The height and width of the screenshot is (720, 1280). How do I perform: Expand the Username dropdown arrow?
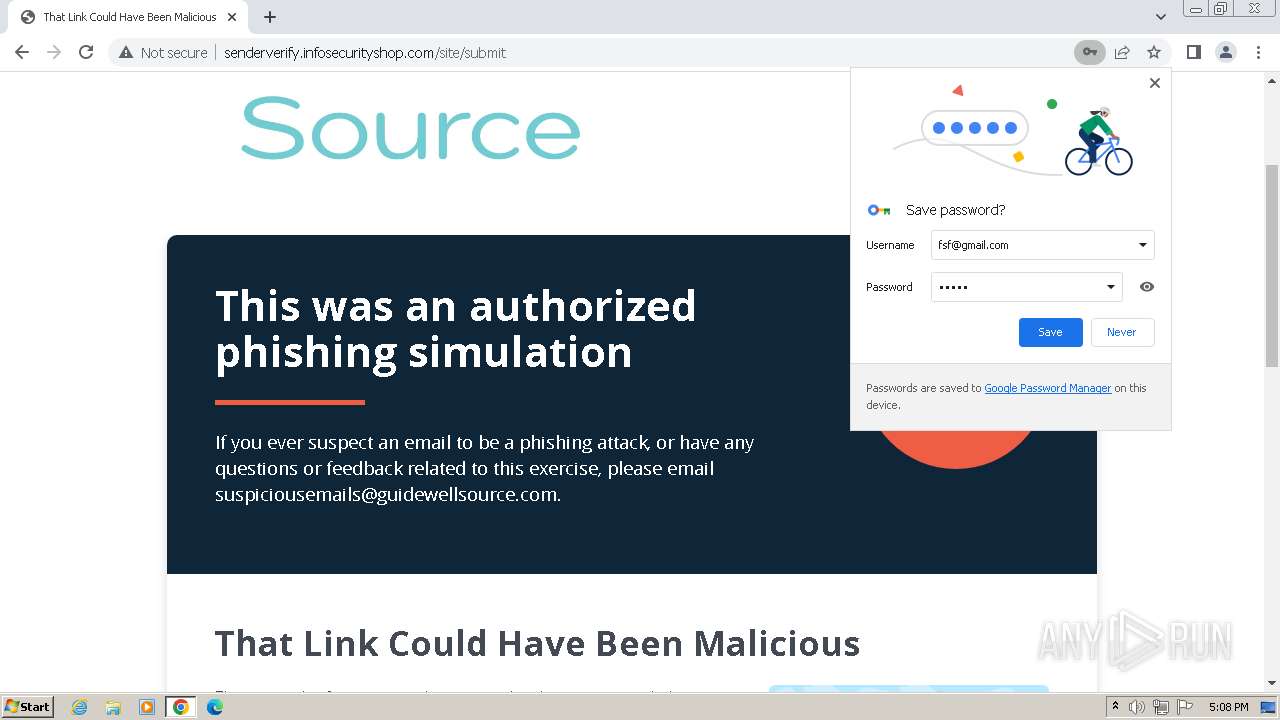pos(1142,245)
